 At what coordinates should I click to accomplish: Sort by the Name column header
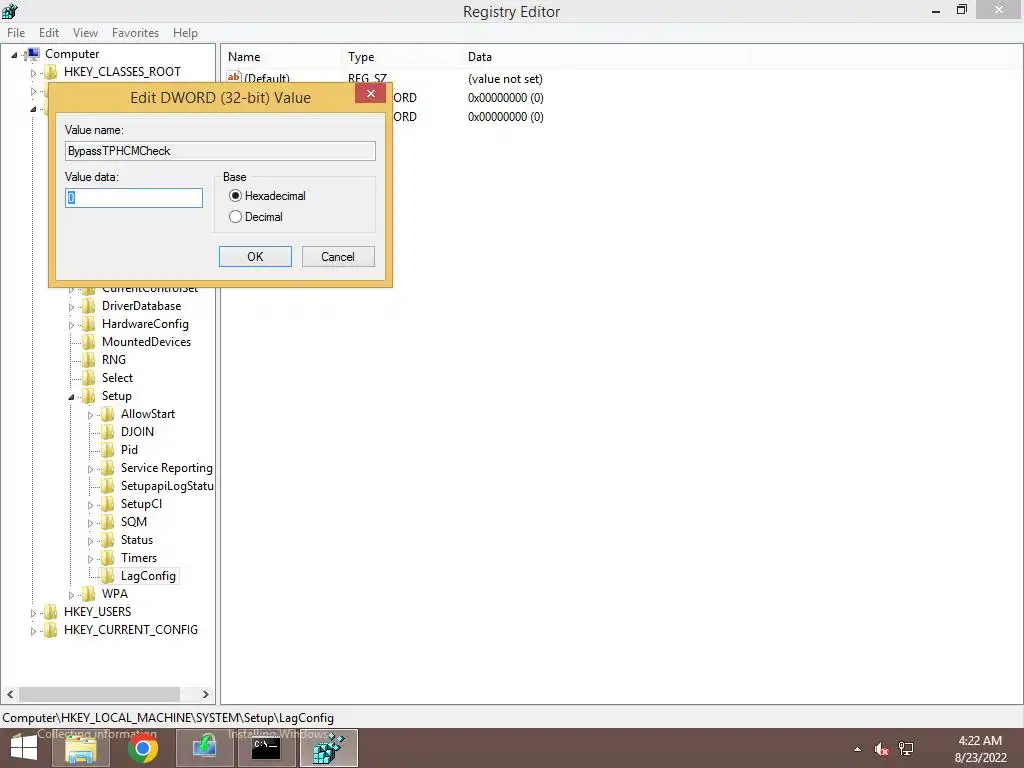(281, 57)
